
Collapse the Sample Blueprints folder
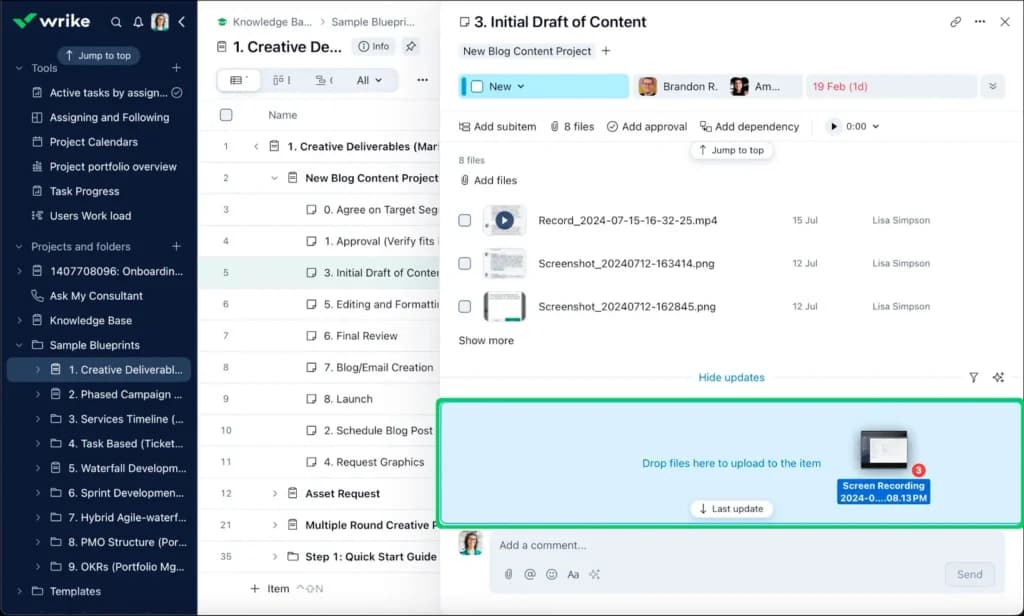click(19, 345)
